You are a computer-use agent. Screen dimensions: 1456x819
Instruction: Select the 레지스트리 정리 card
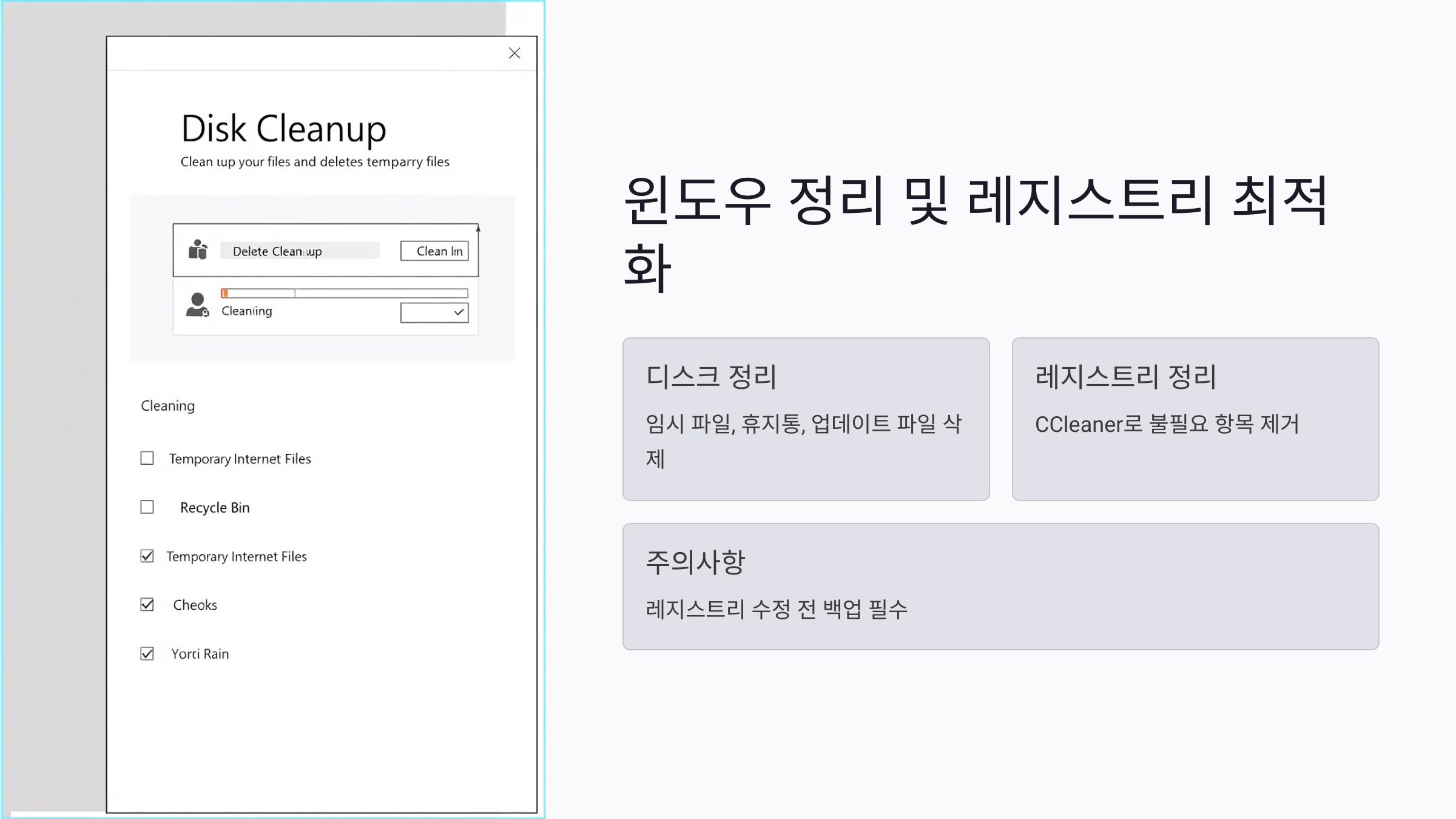pos(1195,419)
